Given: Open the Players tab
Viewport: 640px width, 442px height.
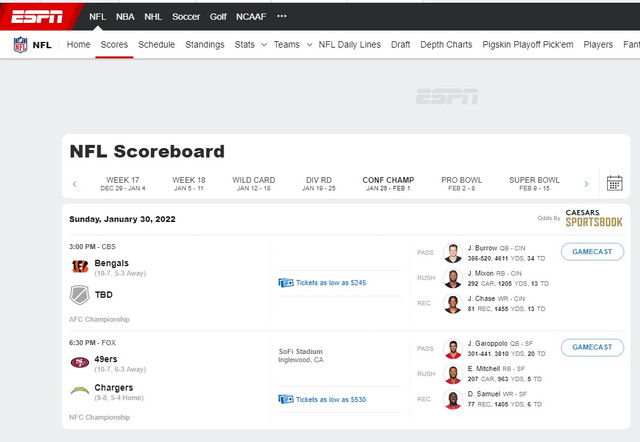Looking at the screenshot, I should click(x=598, y=44).
